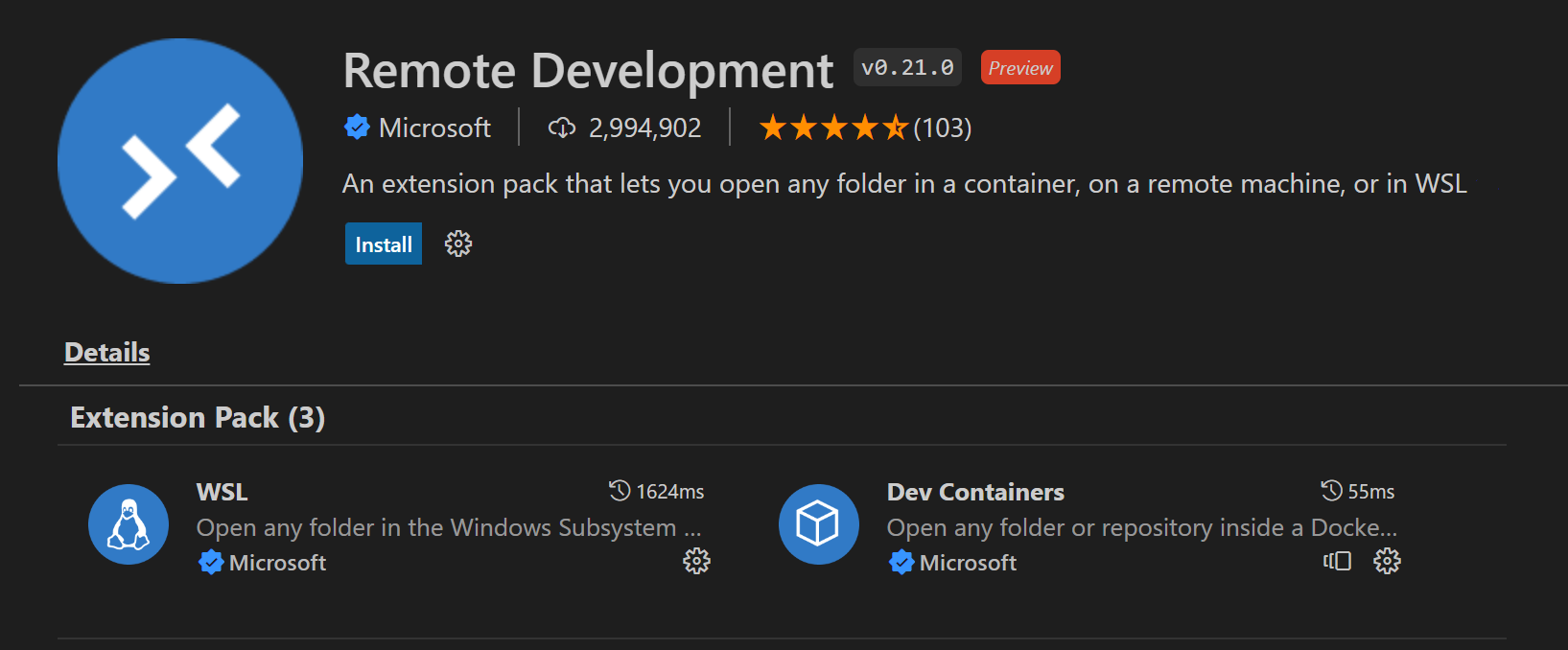Click the 55ms activation time
This screenshot has height=650, width=1568.
(x=1371, y=492)
